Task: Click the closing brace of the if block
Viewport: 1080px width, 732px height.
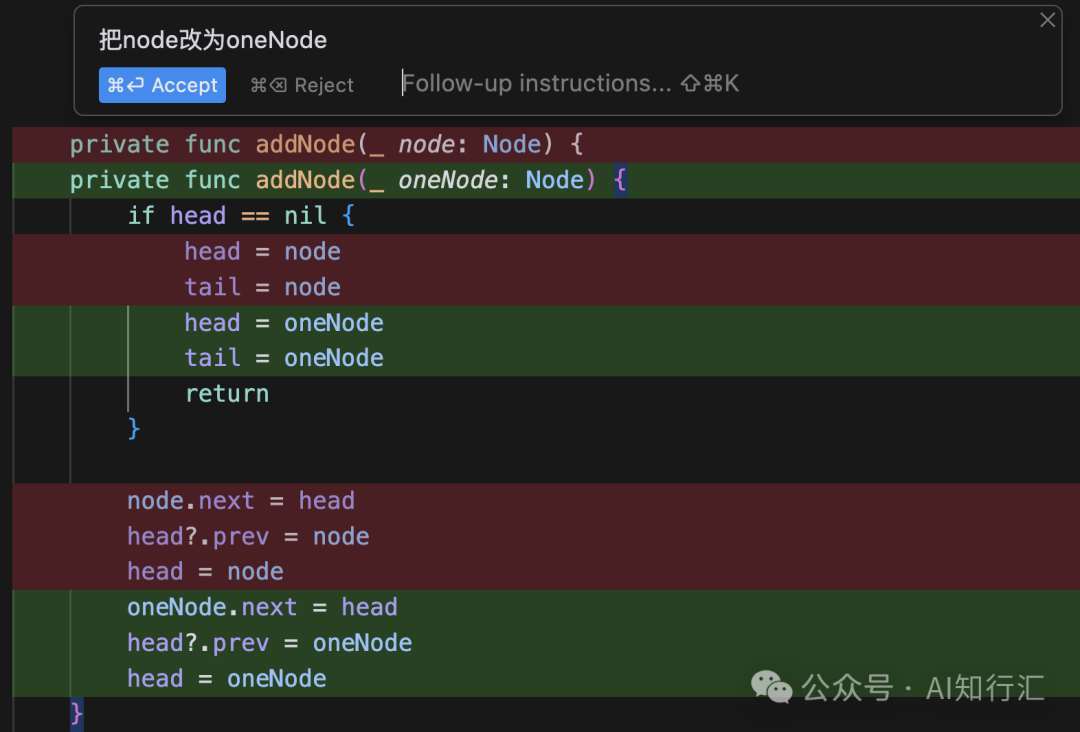Action: 134,429
